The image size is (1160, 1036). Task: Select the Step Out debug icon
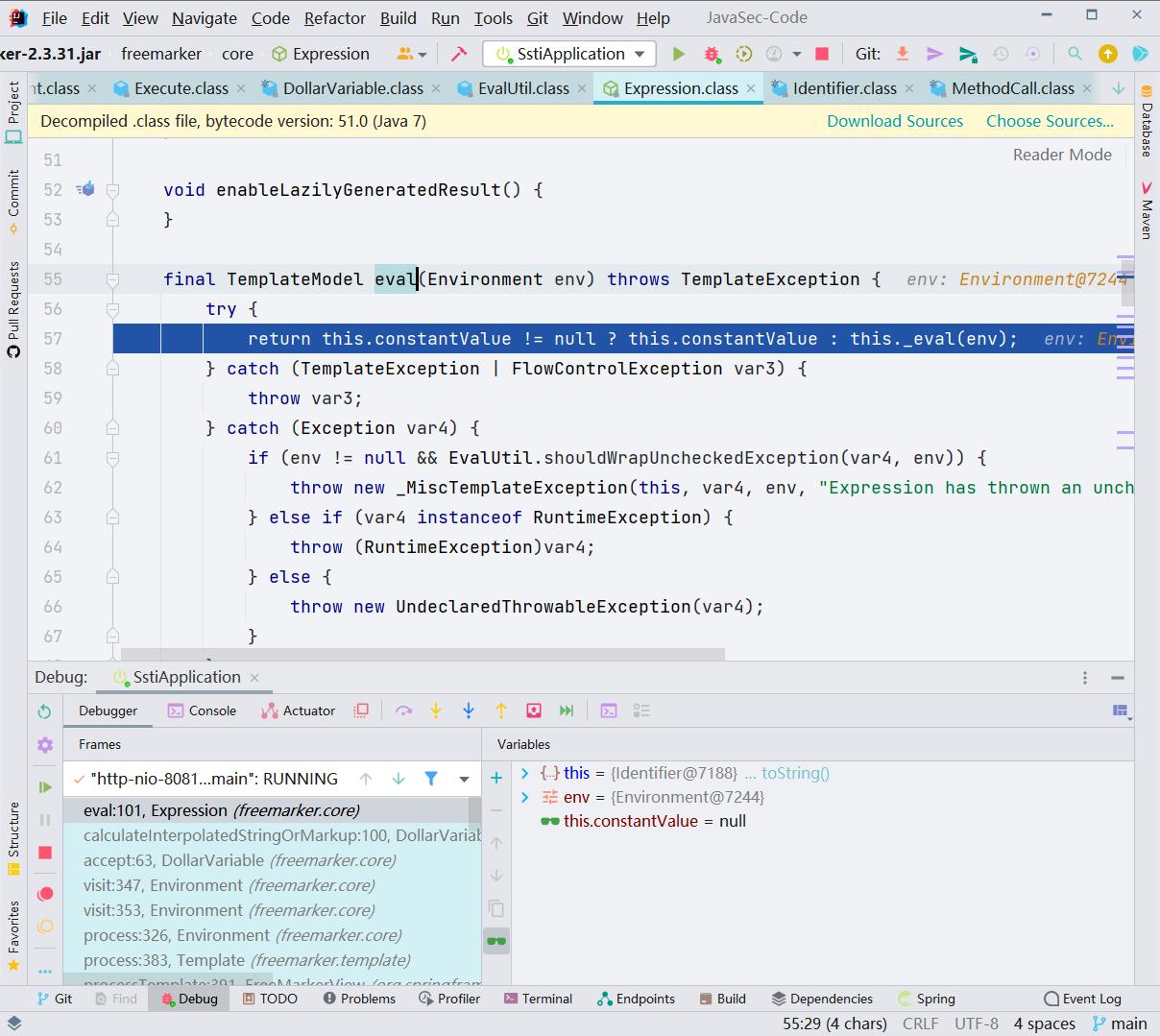coord(500,711)
